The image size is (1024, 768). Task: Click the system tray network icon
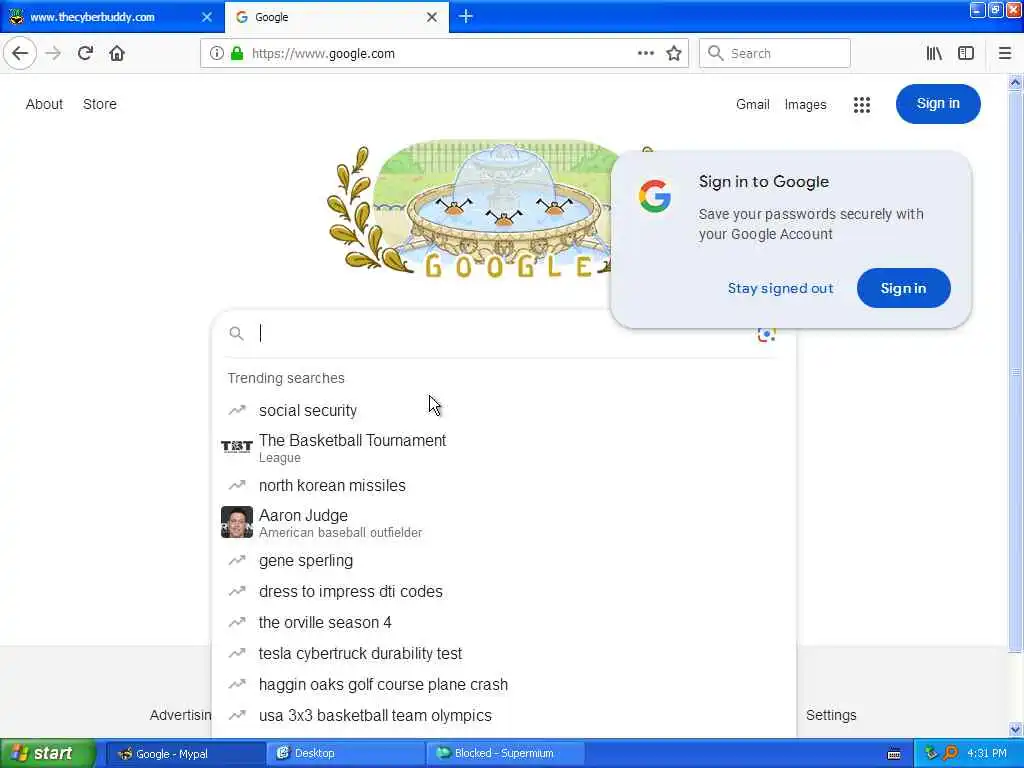click(x=930, y=753)
